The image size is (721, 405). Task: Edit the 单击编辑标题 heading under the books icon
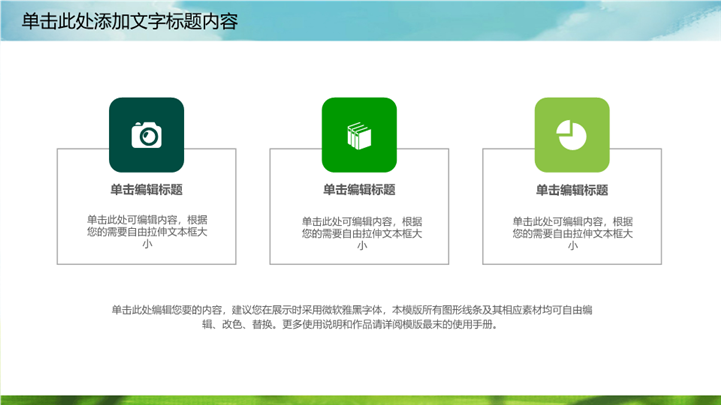click(358, 189)
